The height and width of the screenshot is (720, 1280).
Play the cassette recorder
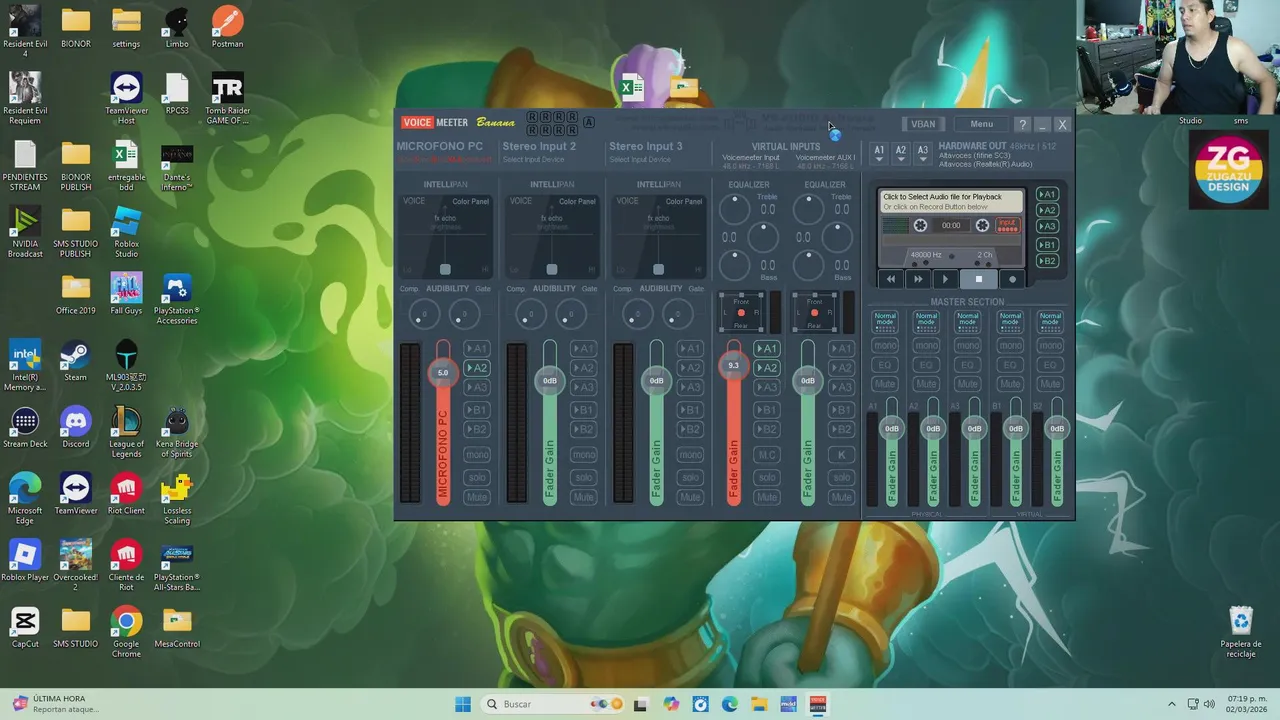pyautogui.click(x=946, y=279)
